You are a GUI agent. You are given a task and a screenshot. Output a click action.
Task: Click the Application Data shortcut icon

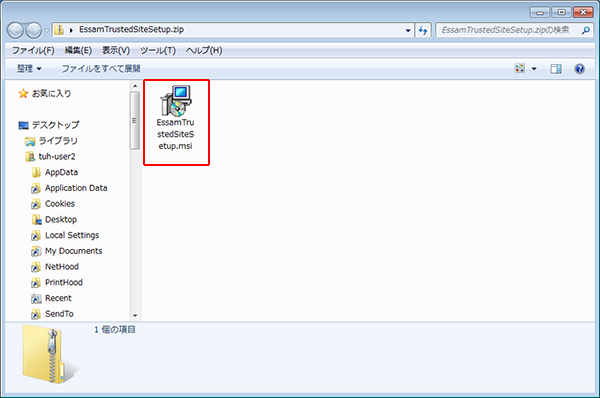36,188
